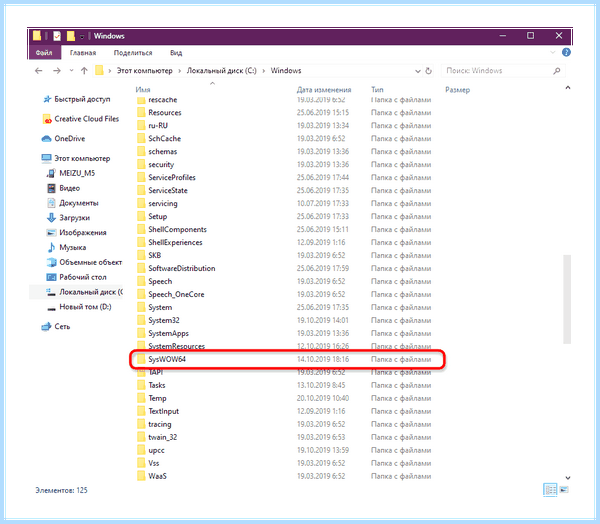Image resolution: width=600 pixels, height=524 pixels.
Task: Click the scrollbar up arrow
Action: pos(568,88)
